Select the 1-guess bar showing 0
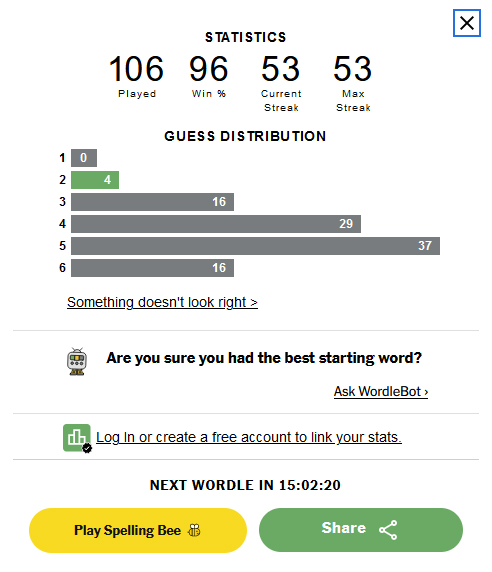 [x=84, y=158]
